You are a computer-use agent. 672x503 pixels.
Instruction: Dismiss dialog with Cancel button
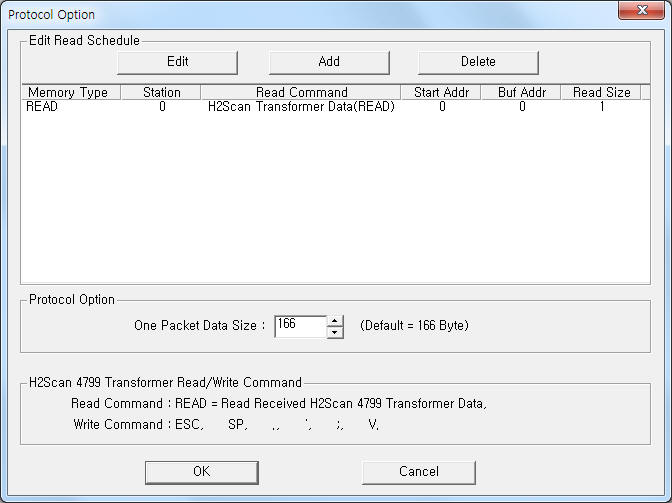click(x=419, y=472)
